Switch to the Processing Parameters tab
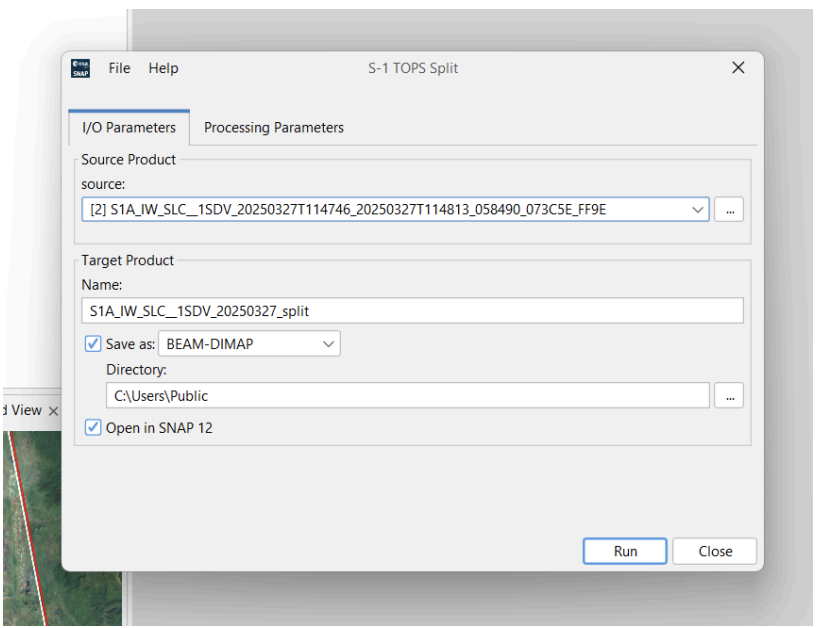816x628 pixels. [x=273, y=127]
